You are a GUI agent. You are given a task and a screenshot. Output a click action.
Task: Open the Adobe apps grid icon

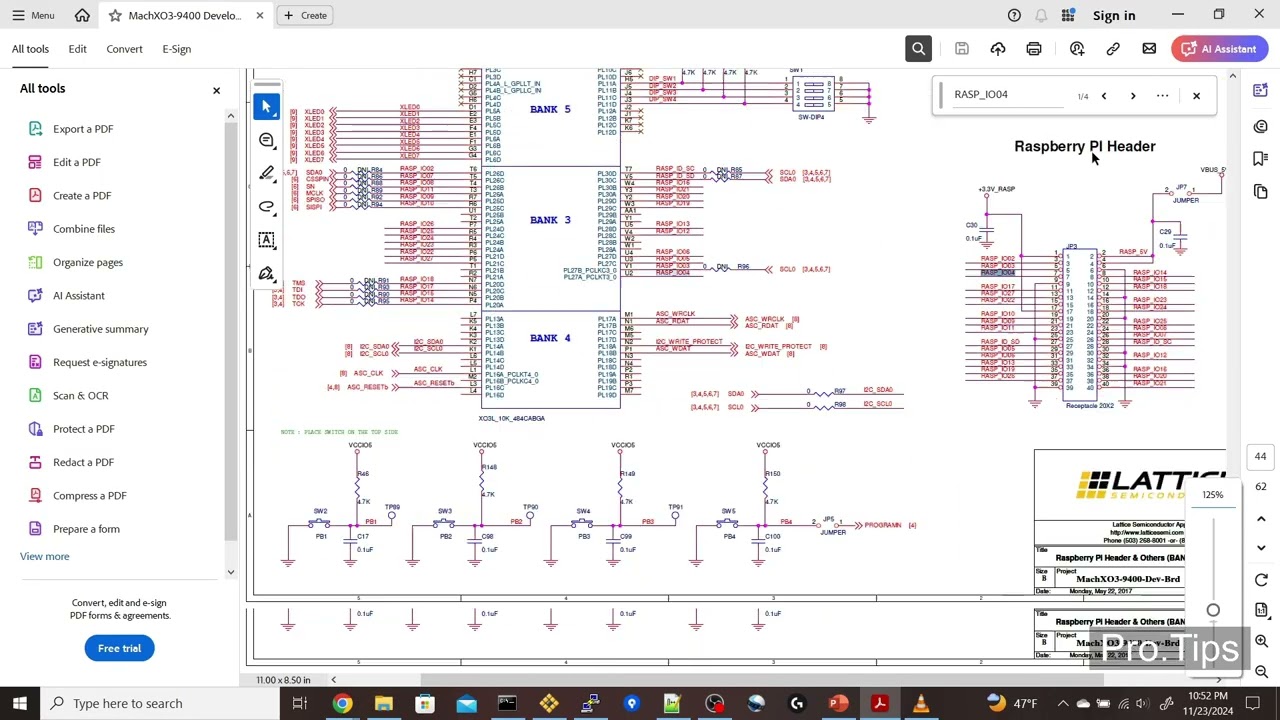tap(1068, 15)
